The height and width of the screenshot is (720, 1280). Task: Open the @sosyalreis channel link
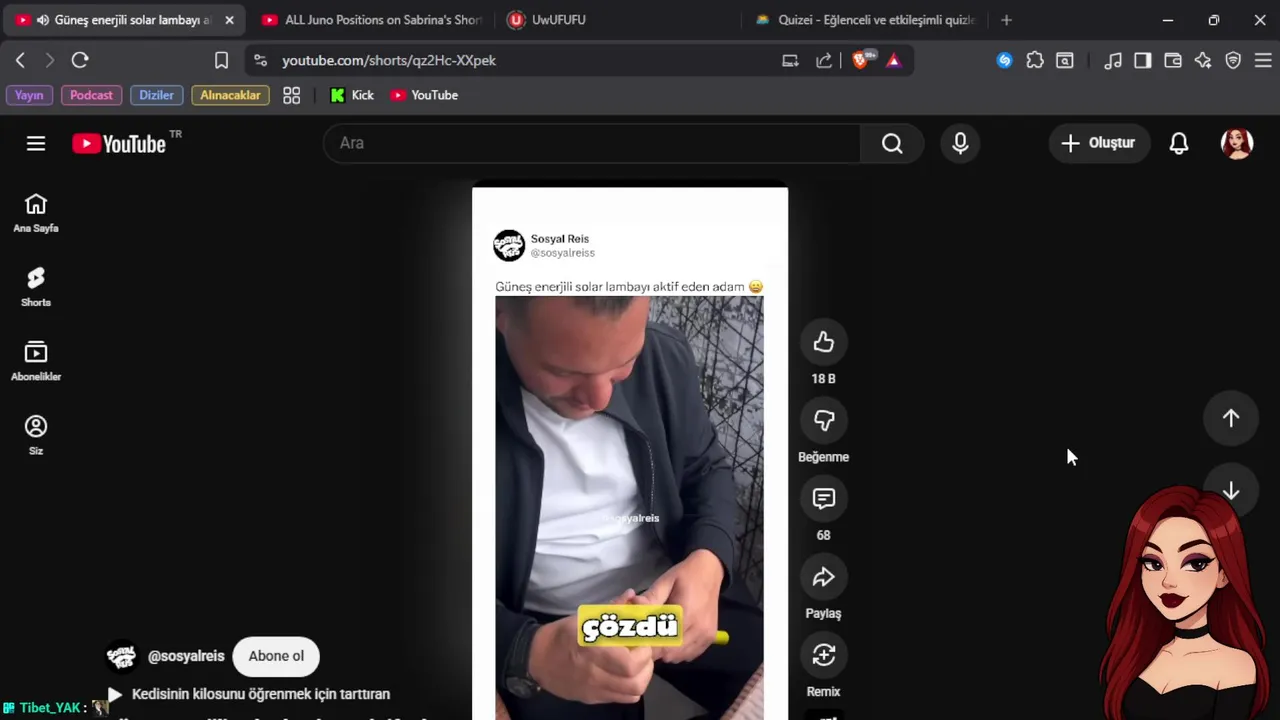[x=186, y=656]
